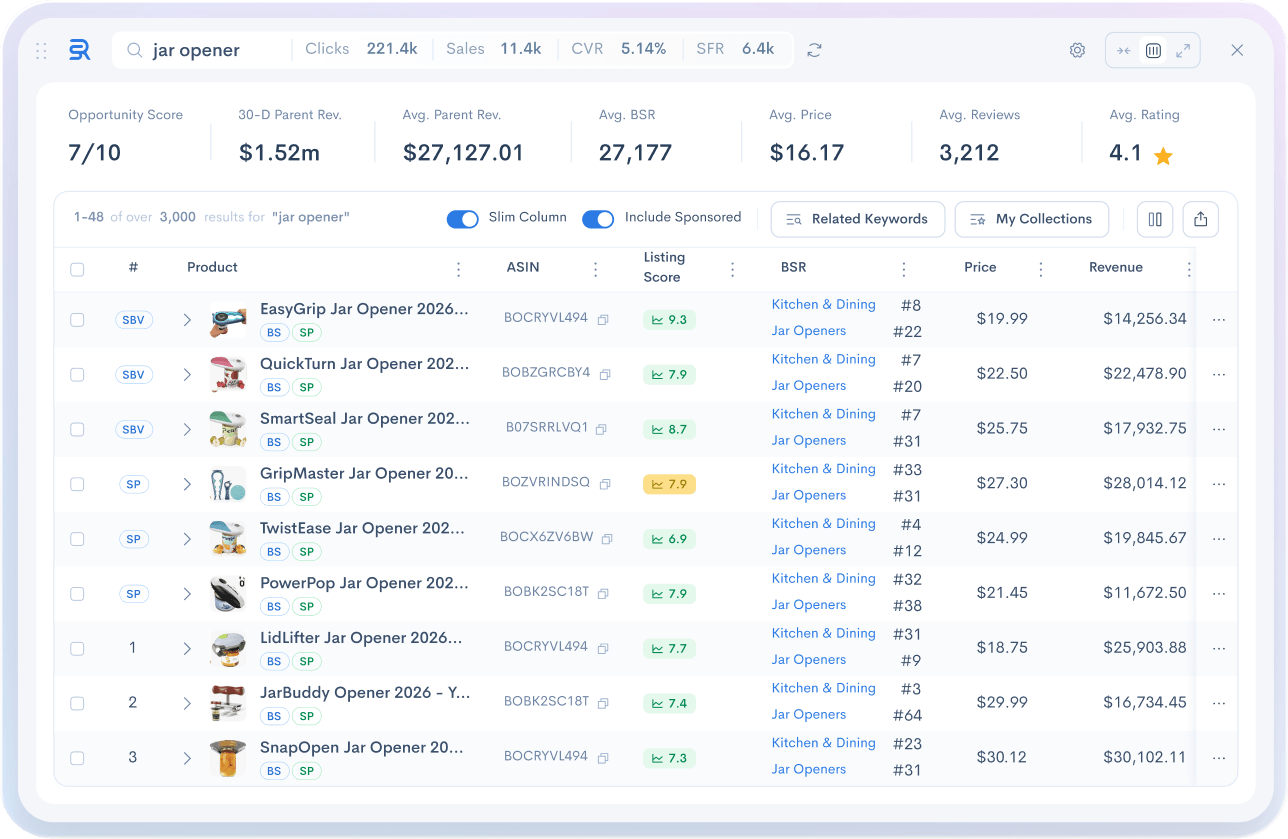Open the three-dot menu for the GripMaster row
1288x839 pixels.
(1218, 484)
